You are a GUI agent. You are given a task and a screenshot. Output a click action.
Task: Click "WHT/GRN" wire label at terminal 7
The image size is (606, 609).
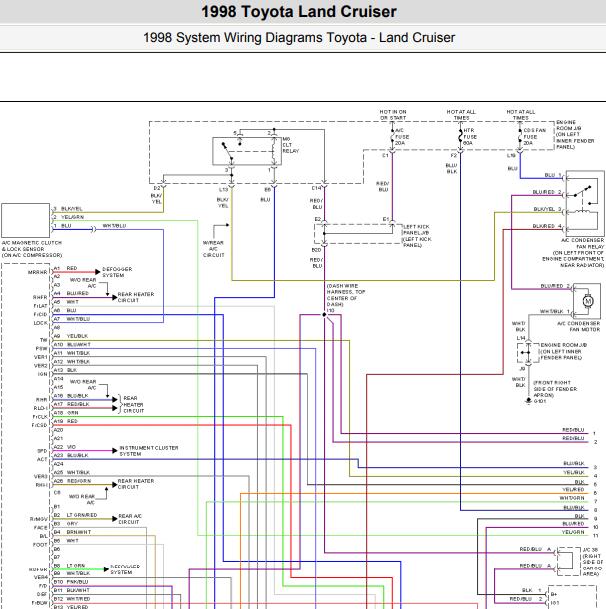(x=572, y=498)
